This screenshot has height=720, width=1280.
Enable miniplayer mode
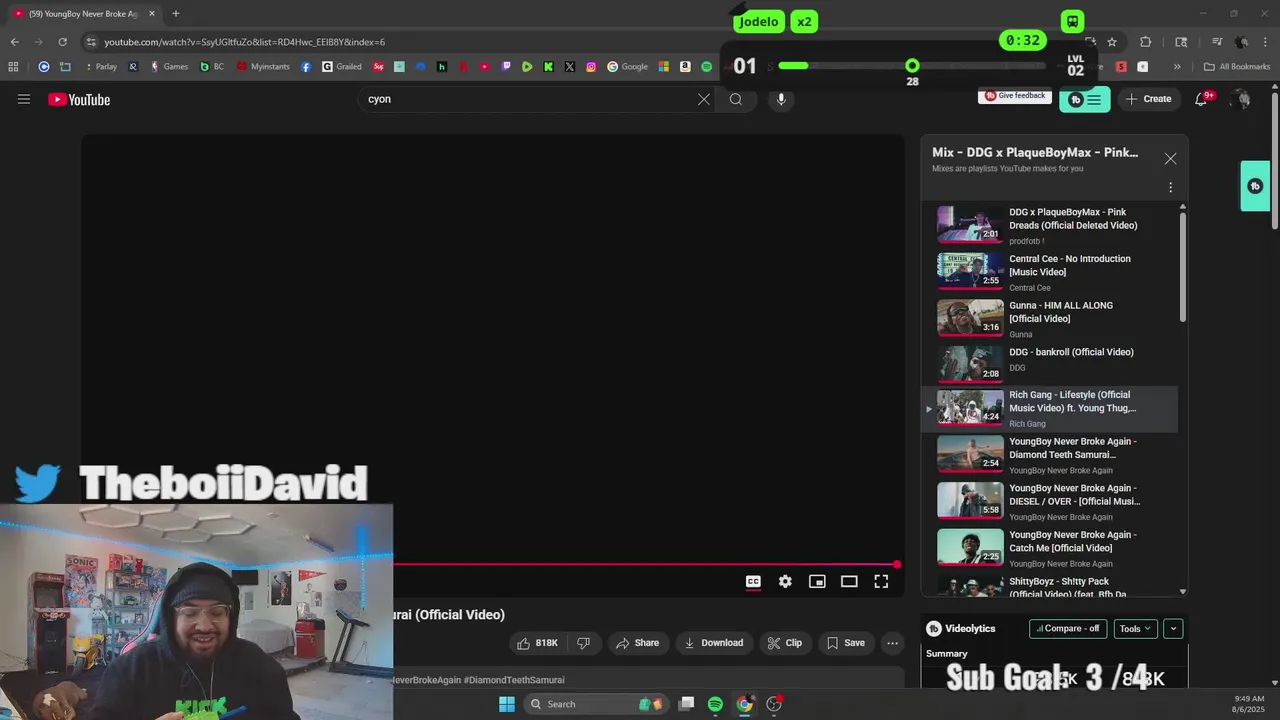(x=817, y=581)
